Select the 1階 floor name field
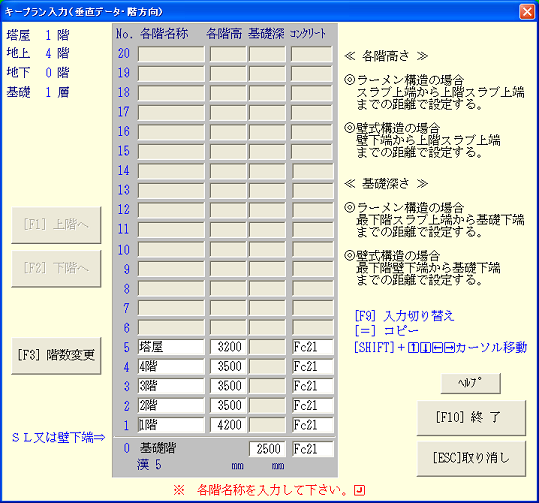539x503 pixels. (171, 425)
